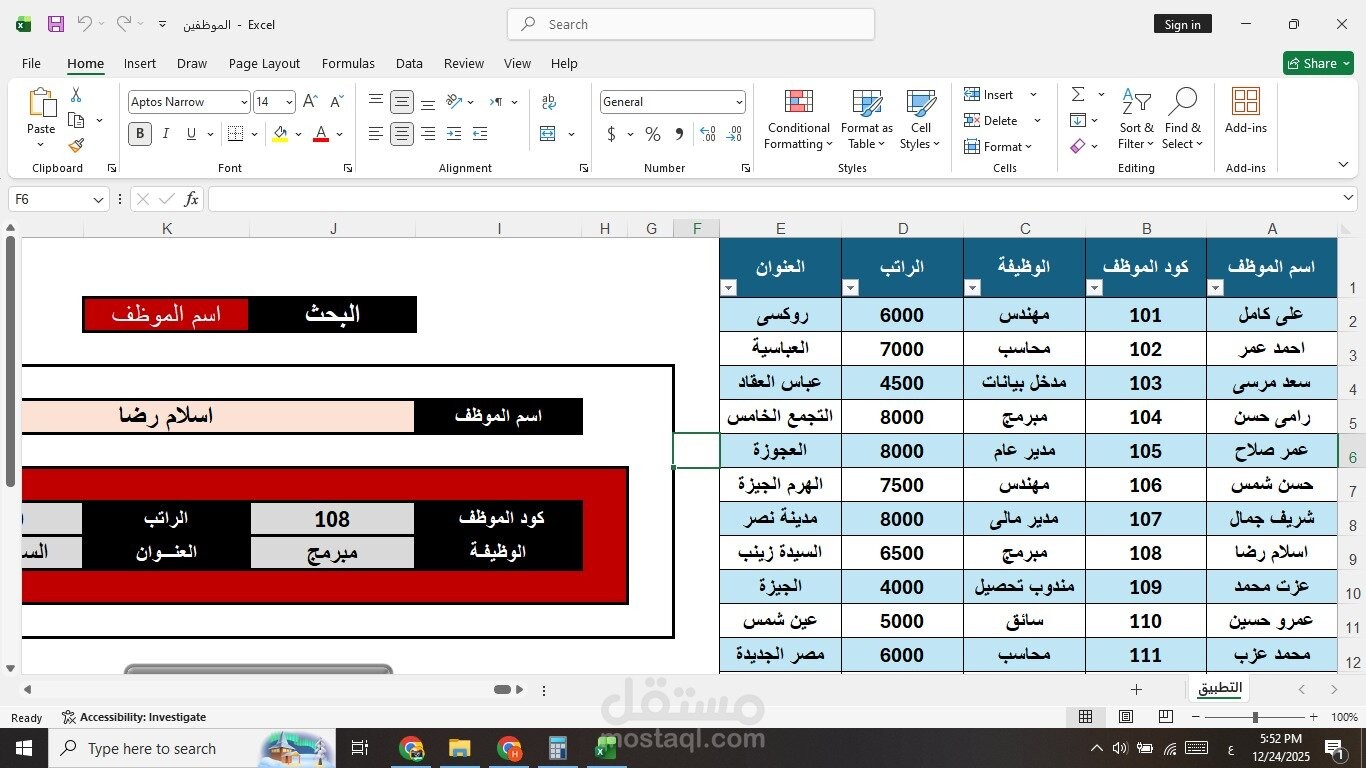Switch to the Formulas ribbon tab
The height and width of the screenshot is (768, 1366).
(x=348, y=63)
